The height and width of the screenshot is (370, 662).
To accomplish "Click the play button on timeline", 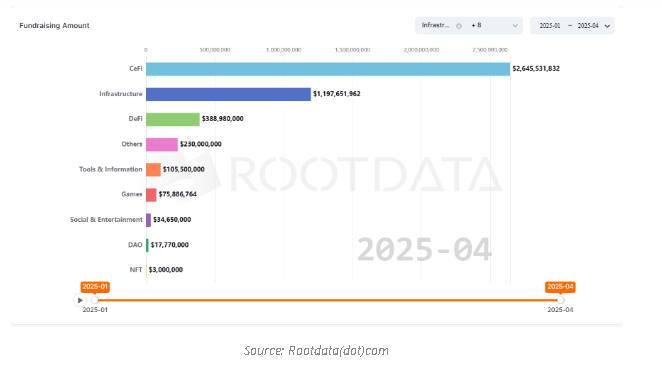I will [80, 300].
